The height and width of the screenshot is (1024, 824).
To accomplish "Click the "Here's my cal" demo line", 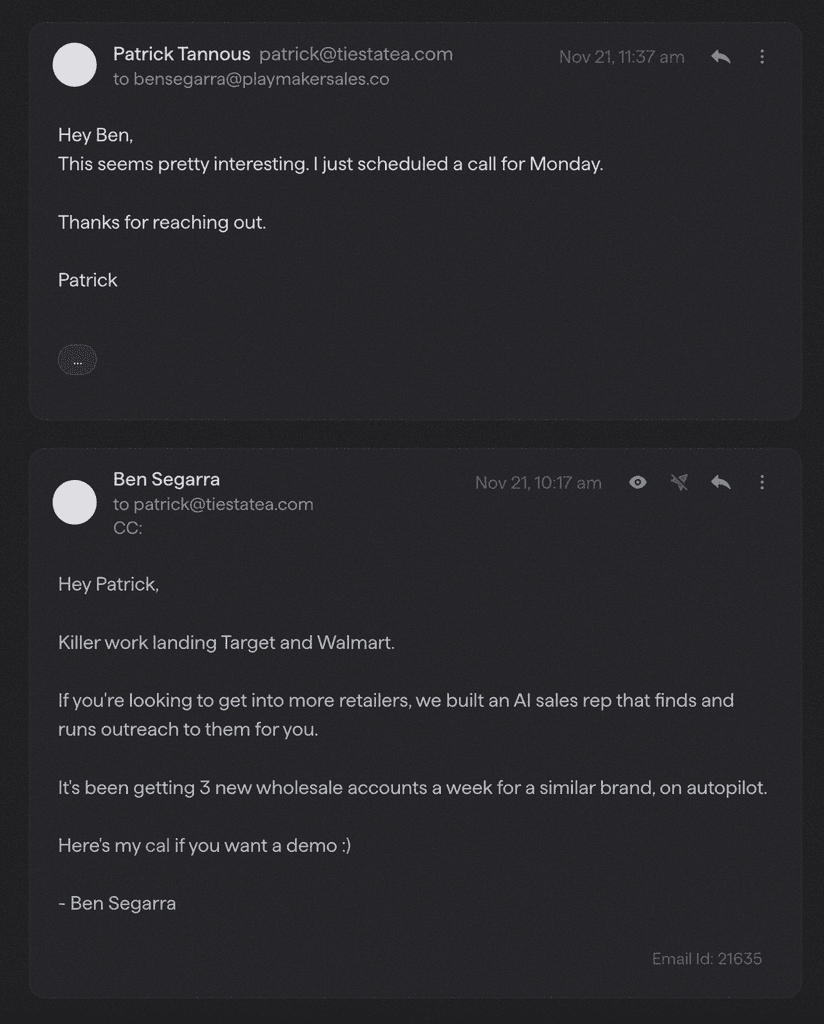I will 204,846.
